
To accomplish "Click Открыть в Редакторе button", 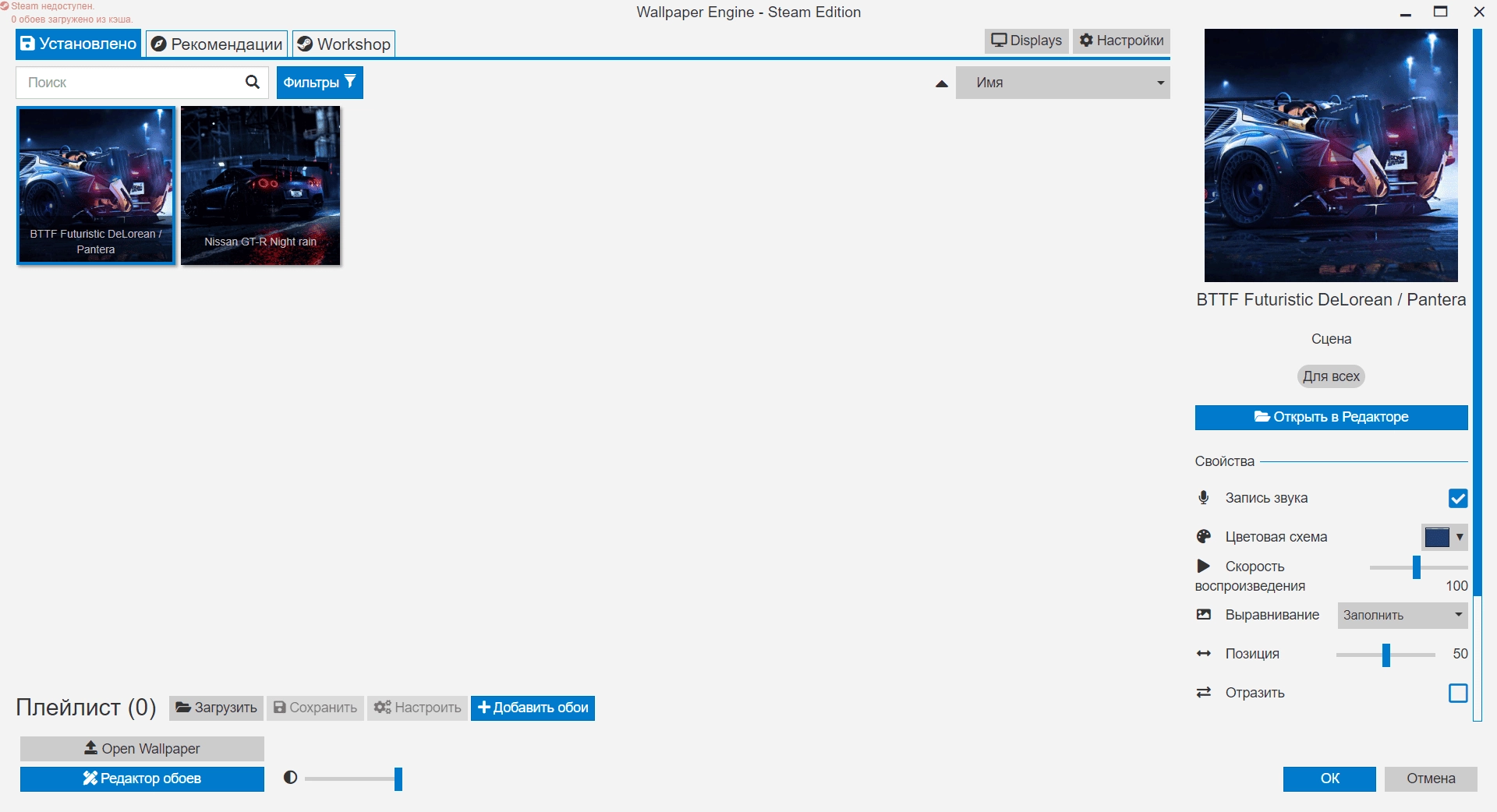I will [1331, 417].
